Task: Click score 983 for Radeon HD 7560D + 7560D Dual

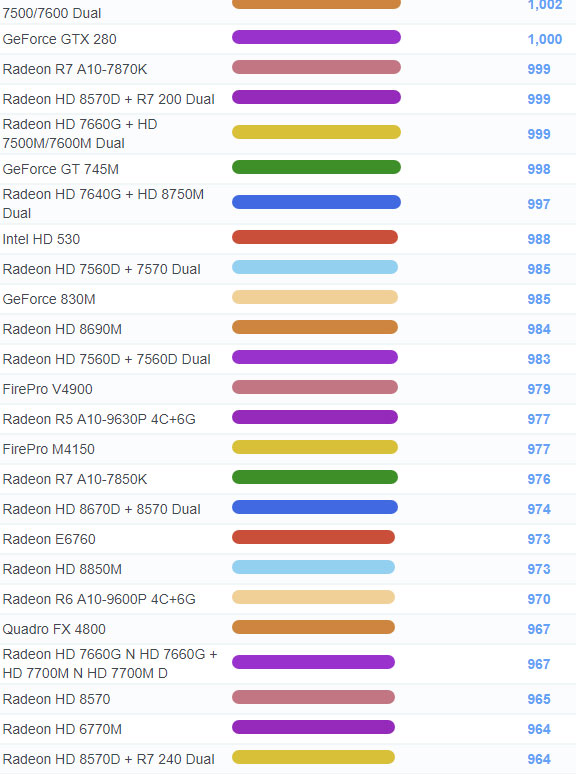Action: pos(539,359)
